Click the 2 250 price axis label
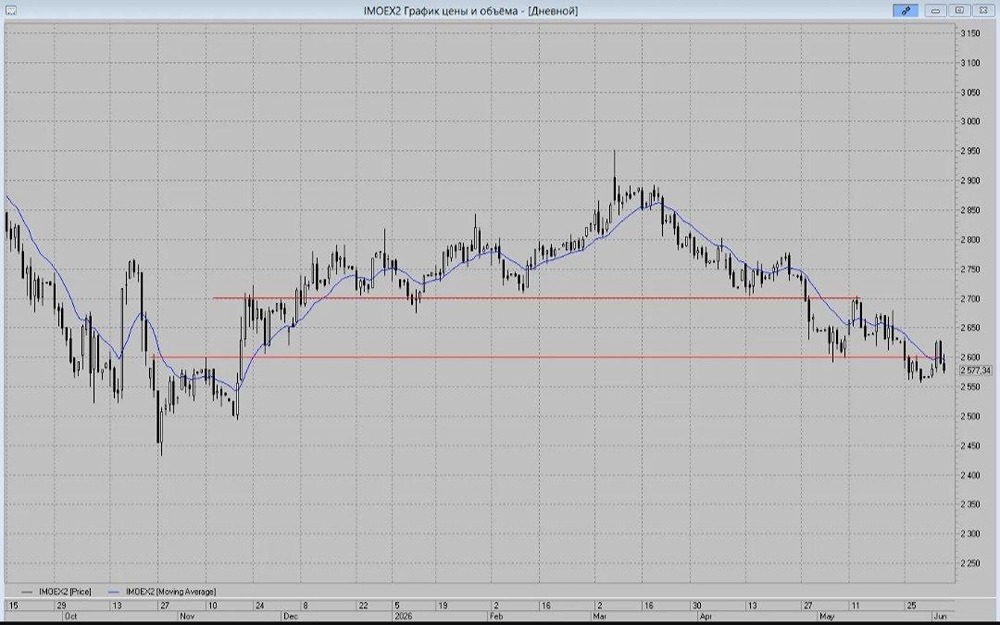Viewport: 1000px width, 625px height. tap(970, 563)
